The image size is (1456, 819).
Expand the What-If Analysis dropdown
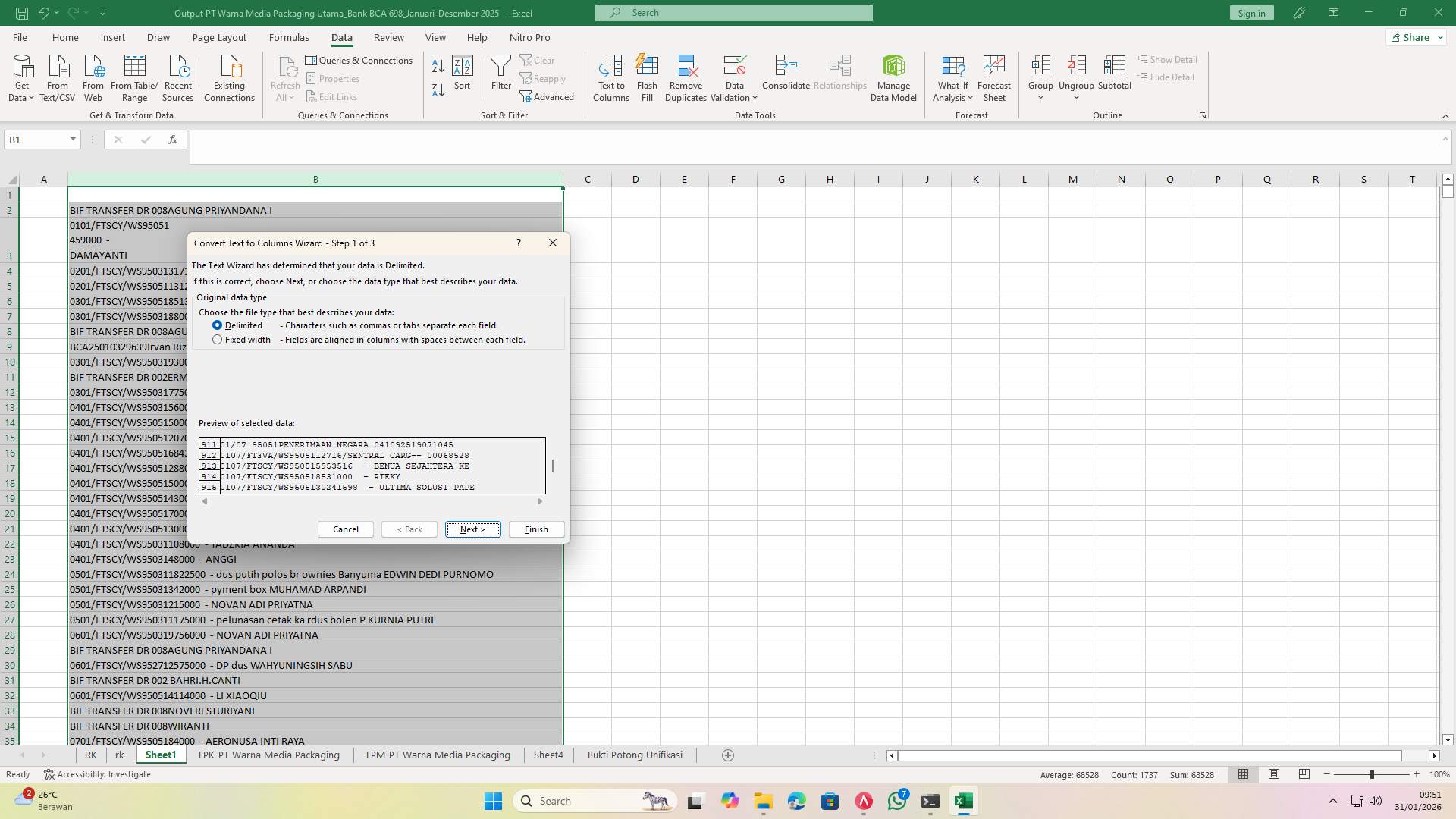point(952,76)
